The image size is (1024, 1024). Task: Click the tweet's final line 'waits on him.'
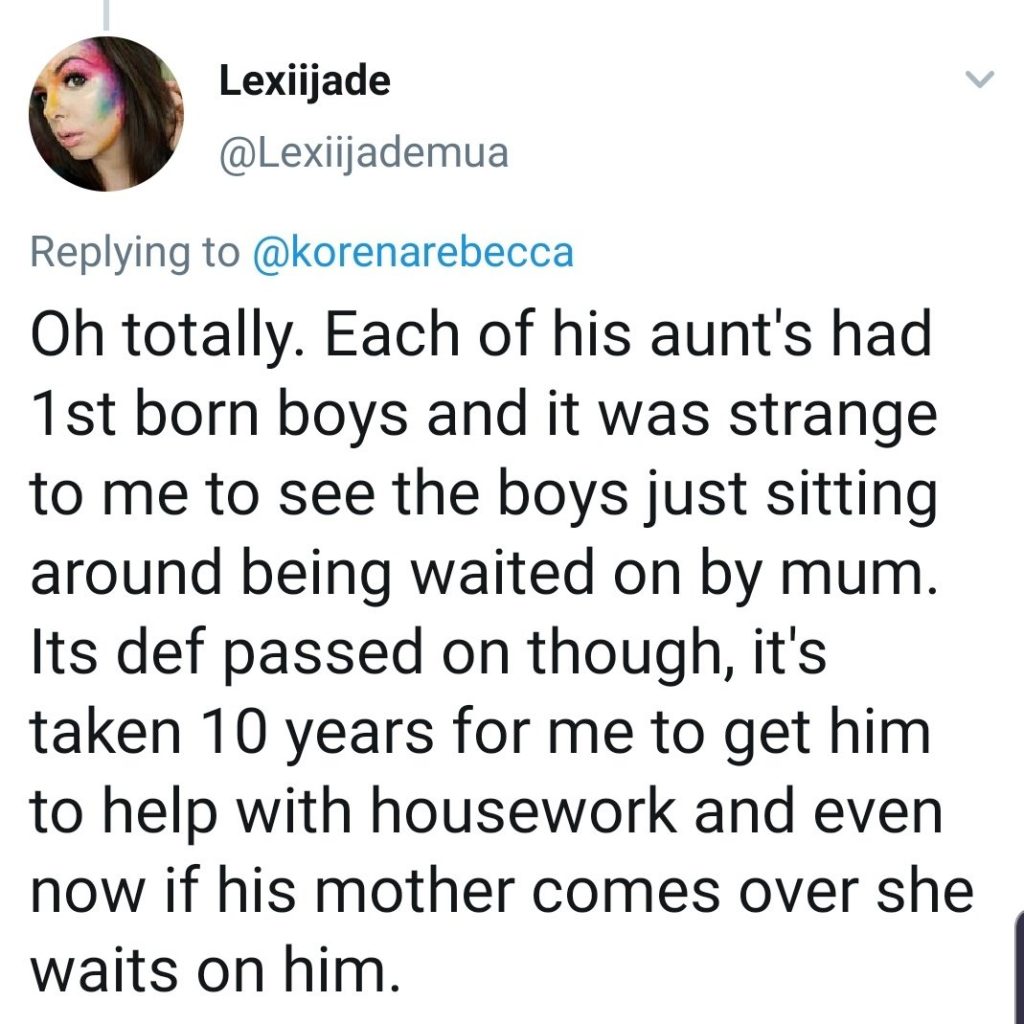[x=214, y=970]
